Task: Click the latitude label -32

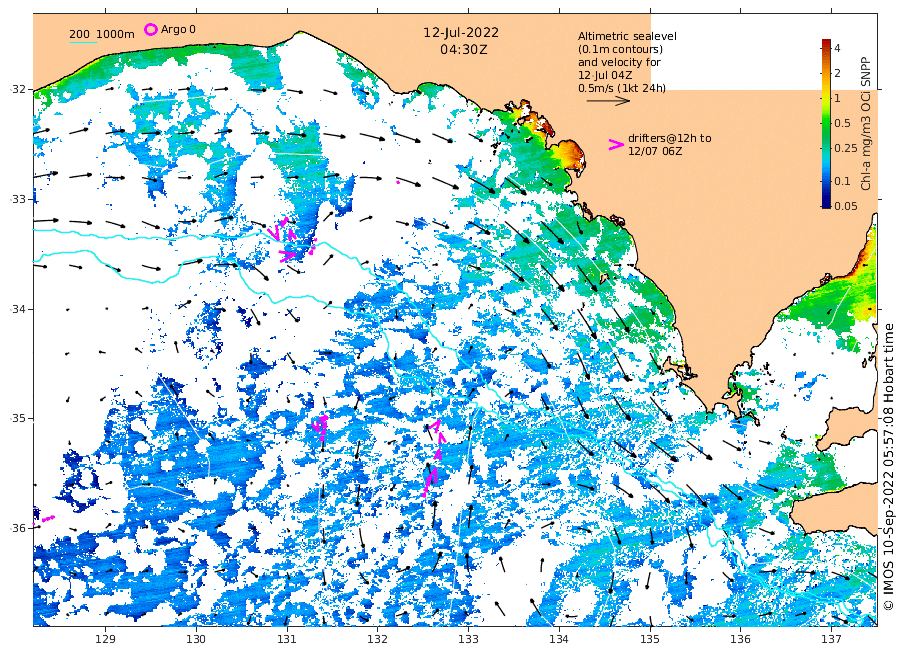Action: click(x=18, y=89)
